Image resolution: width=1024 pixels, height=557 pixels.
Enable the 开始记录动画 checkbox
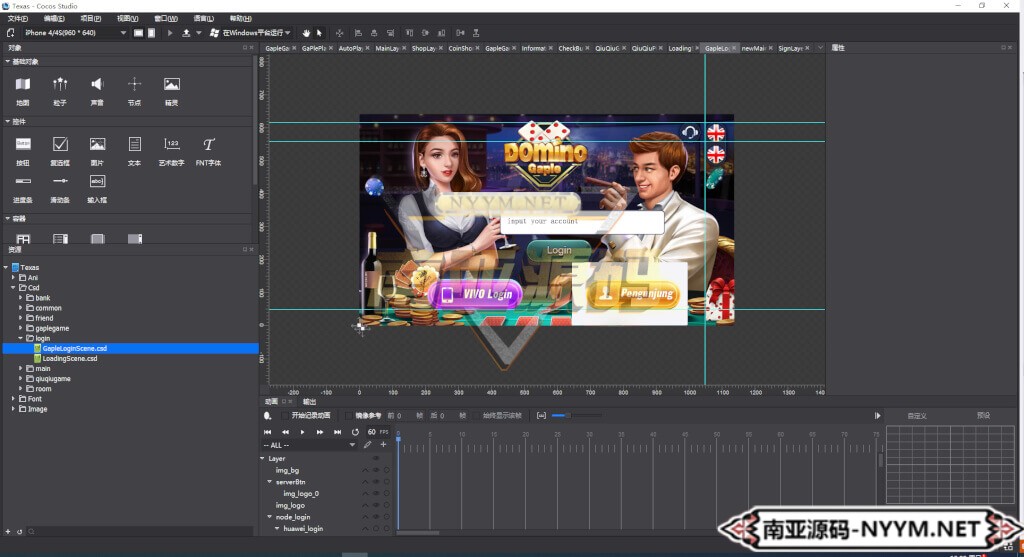coord(285,415)
